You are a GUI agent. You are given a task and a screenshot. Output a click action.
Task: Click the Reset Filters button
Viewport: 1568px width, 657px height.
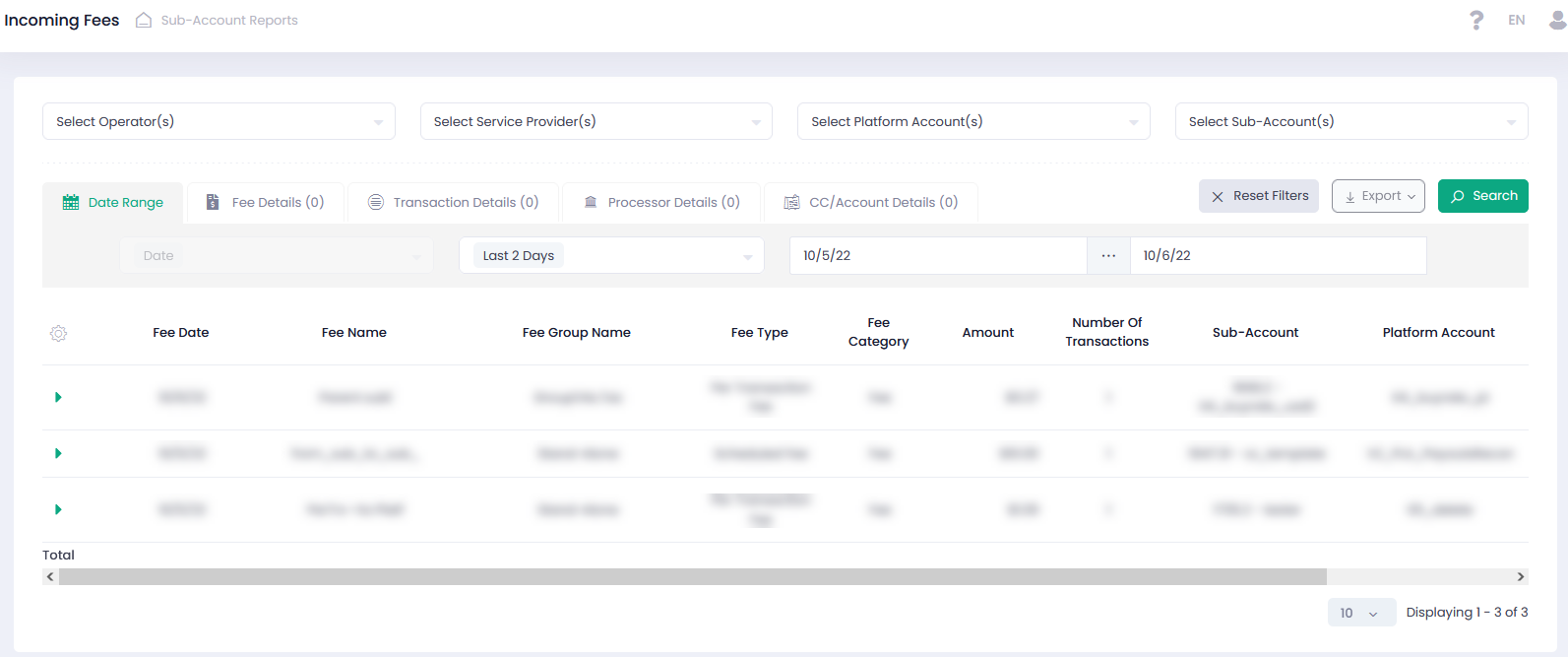click(1258, 196)
